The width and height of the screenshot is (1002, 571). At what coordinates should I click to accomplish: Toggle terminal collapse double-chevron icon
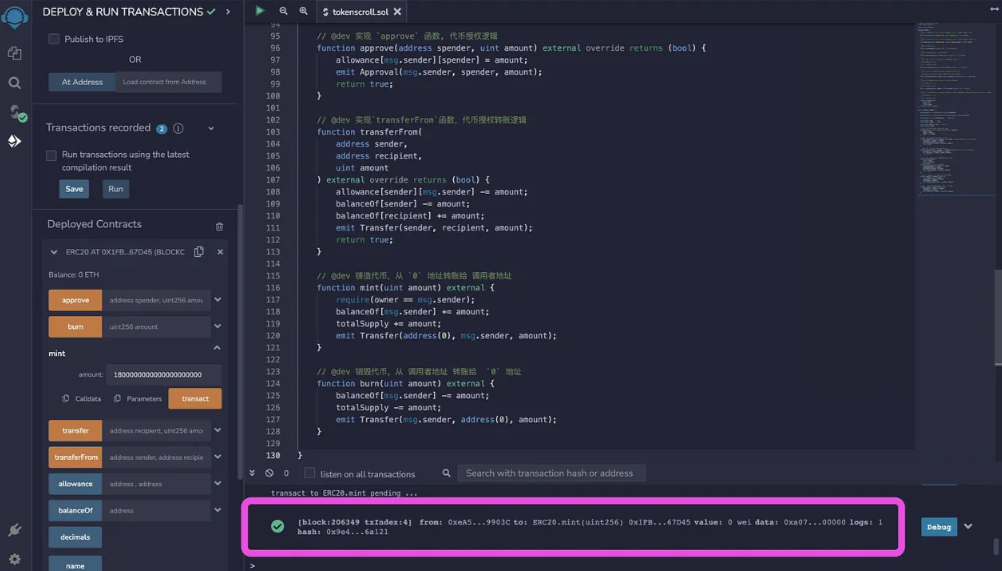pyautogui.click(x=252, y=473)
